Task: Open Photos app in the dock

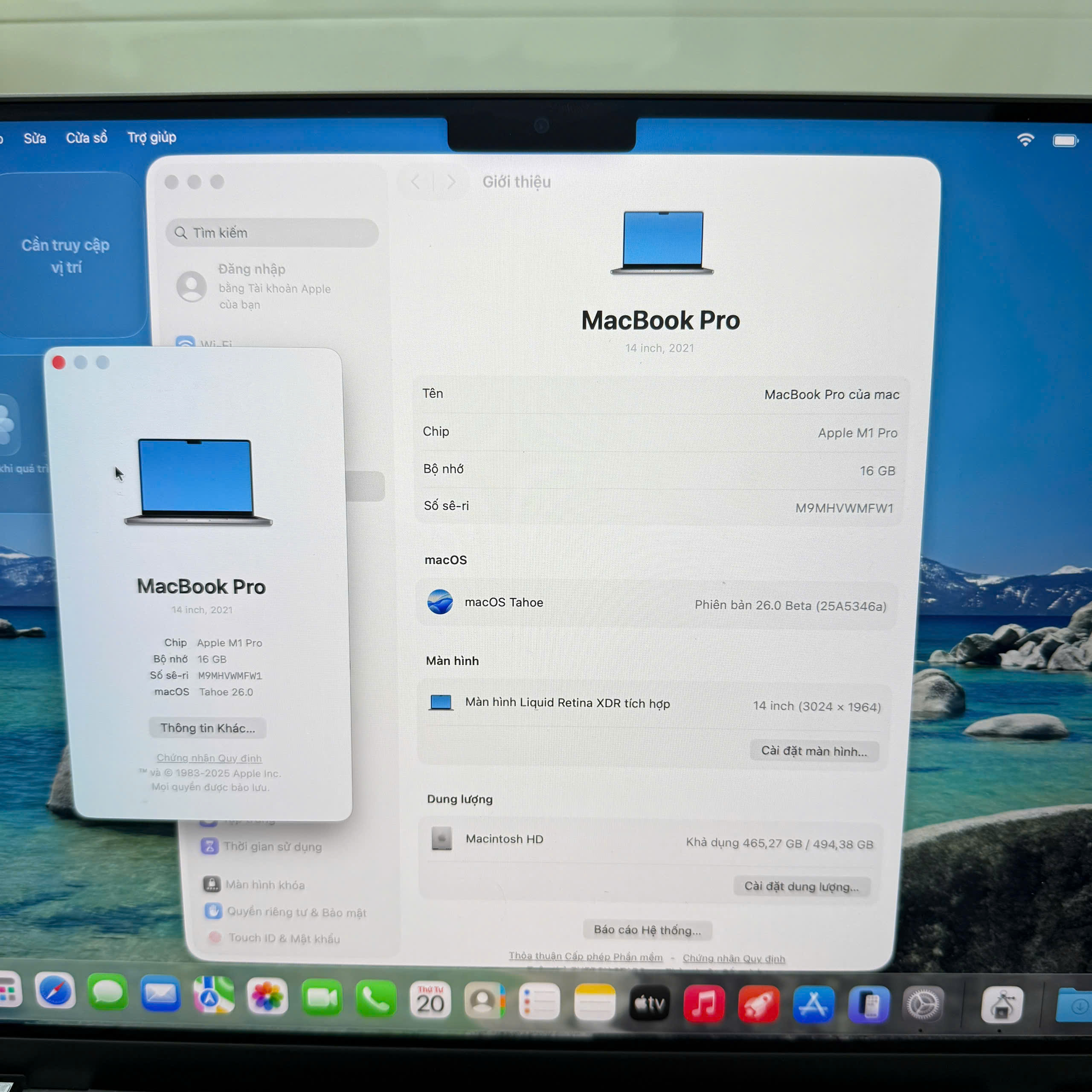Action: tap(267, 996)
